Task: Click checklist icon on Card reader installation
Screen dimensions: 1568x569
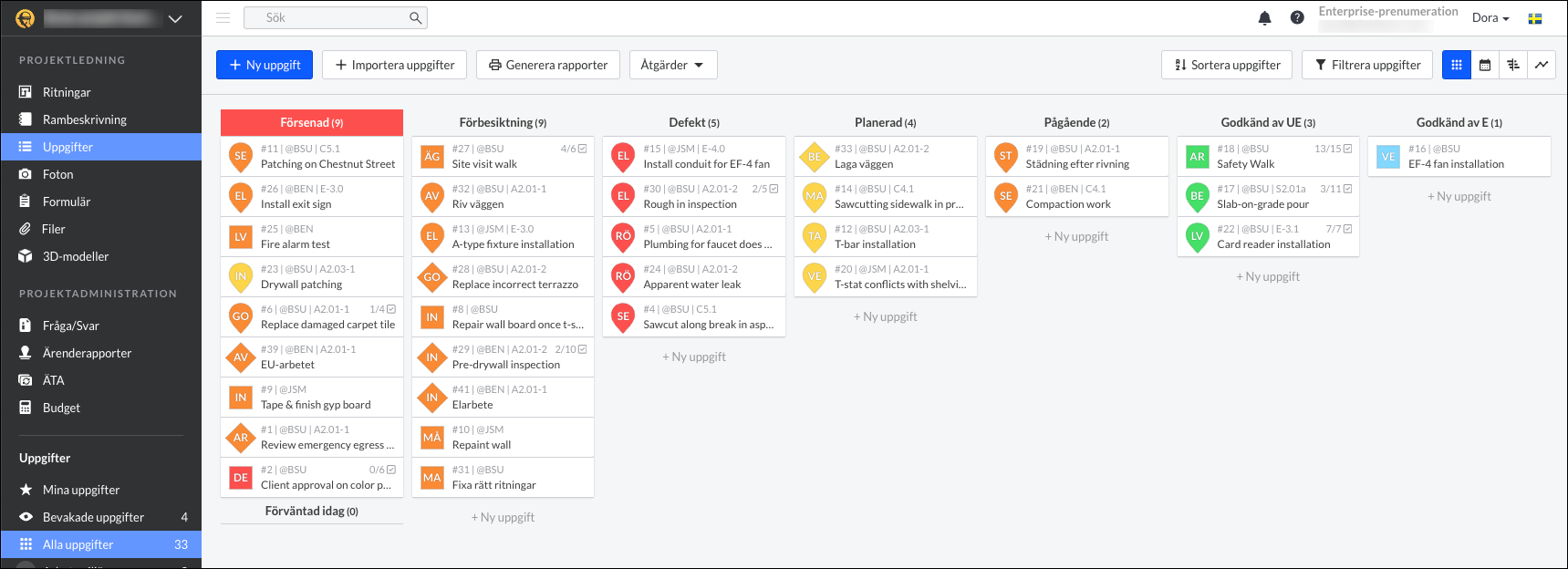Action: [x=1347, y=229]
